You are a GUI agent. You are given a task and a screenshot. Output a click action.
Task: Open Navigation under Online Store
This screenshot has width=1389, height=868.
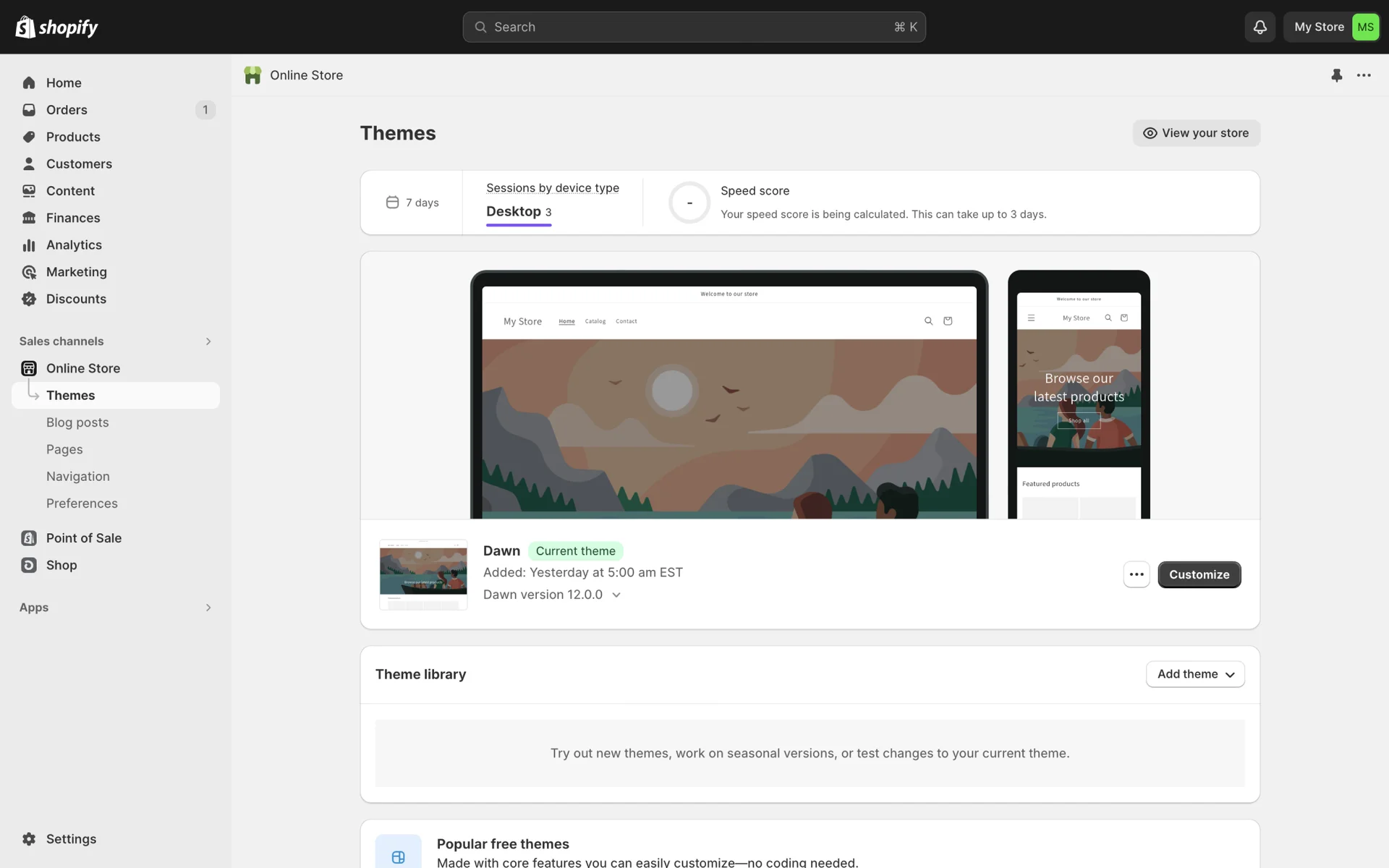[78, 477]
